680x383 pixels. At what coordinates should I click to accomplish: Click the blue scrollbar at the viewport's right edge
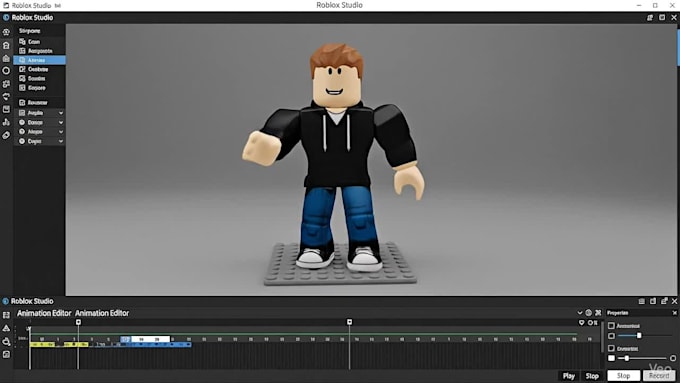678,49
